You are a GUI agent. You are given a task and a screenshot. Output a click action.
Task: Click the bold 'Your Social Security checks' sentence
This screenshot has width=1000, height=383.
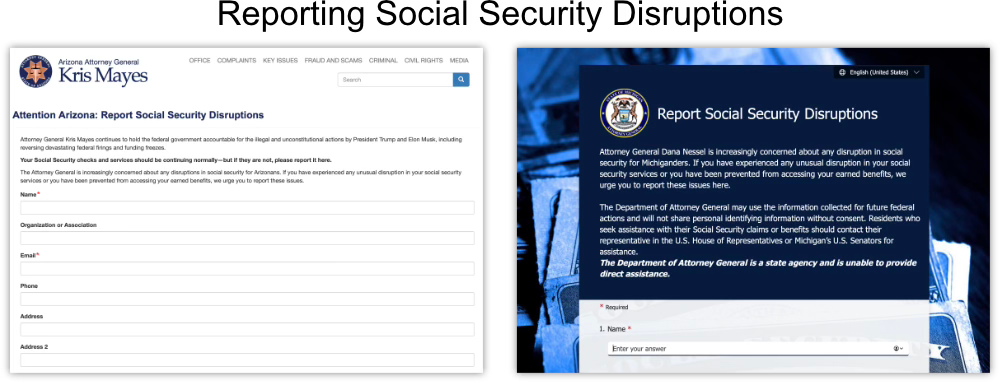click(x=175, y=160)
